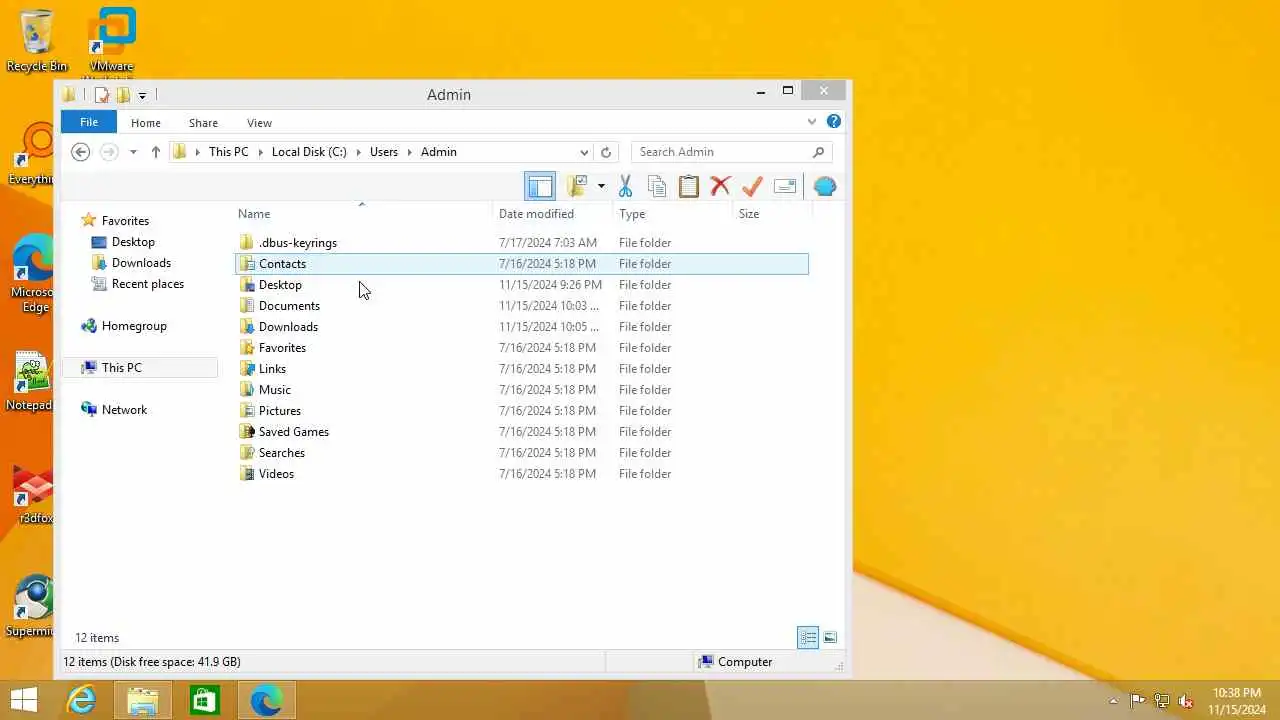Screen dimensions: 1280x720
Task: Open Customize Quick Access Toolbar dropdown
Action: pos(142,95)
